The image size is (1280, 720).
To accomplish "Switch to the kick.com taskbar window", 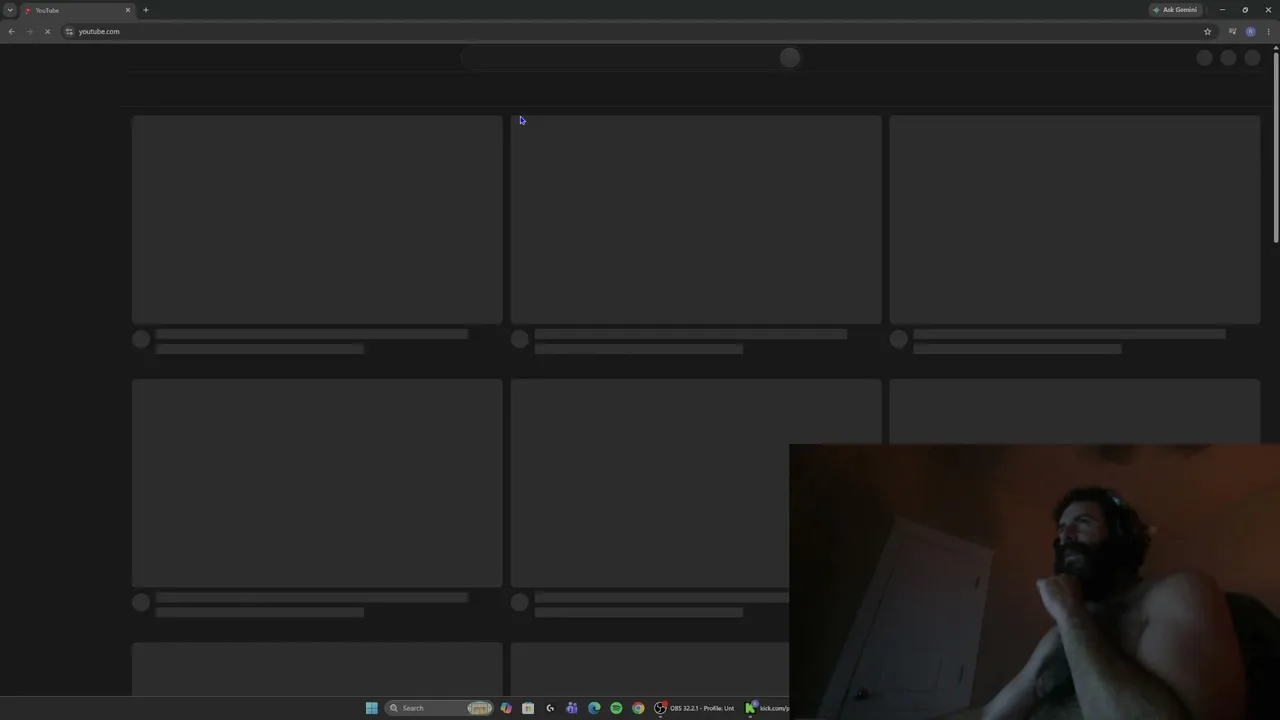I will (x=767, y=708).
